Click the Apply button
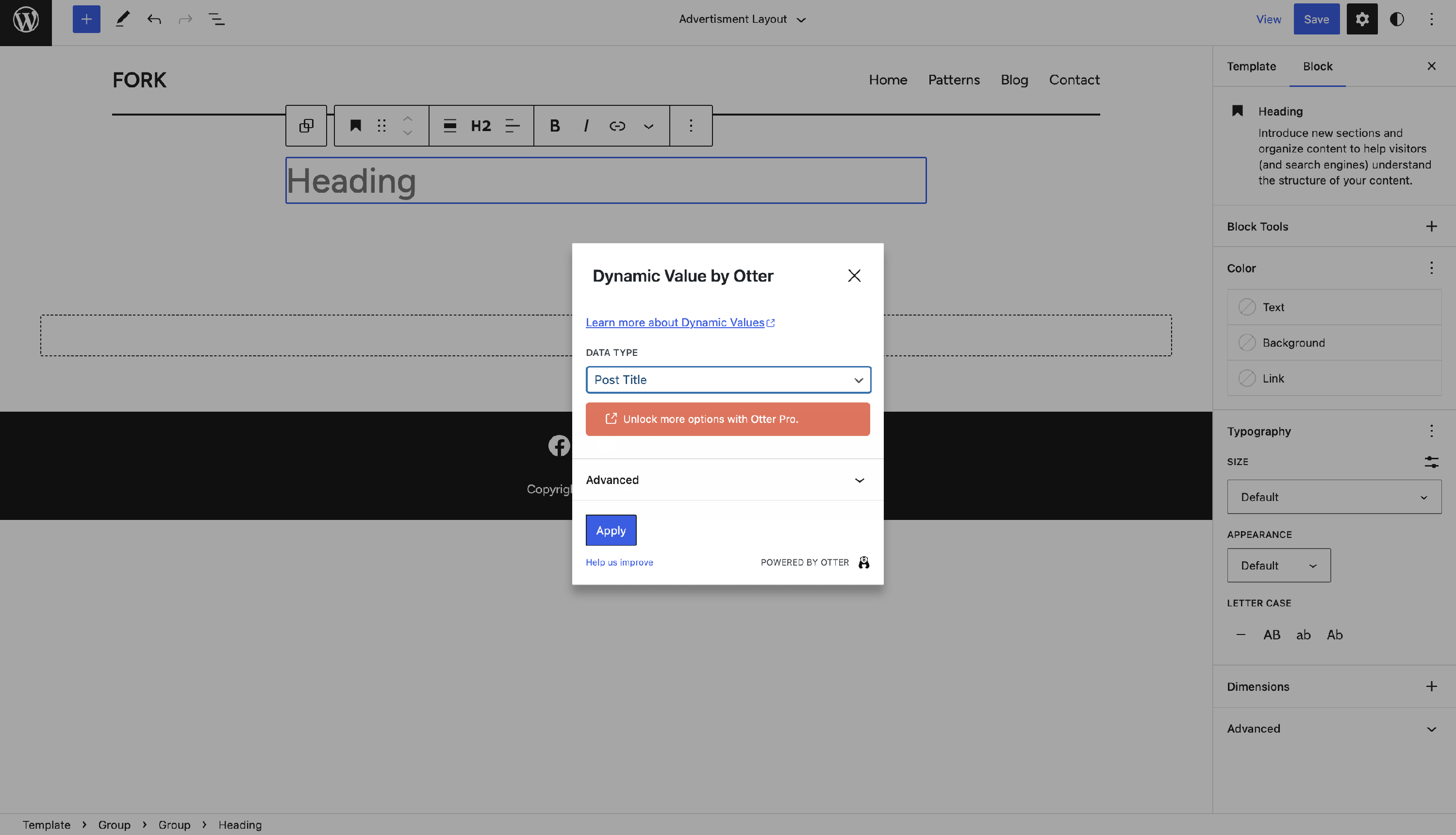 click(x=611, y=531)
